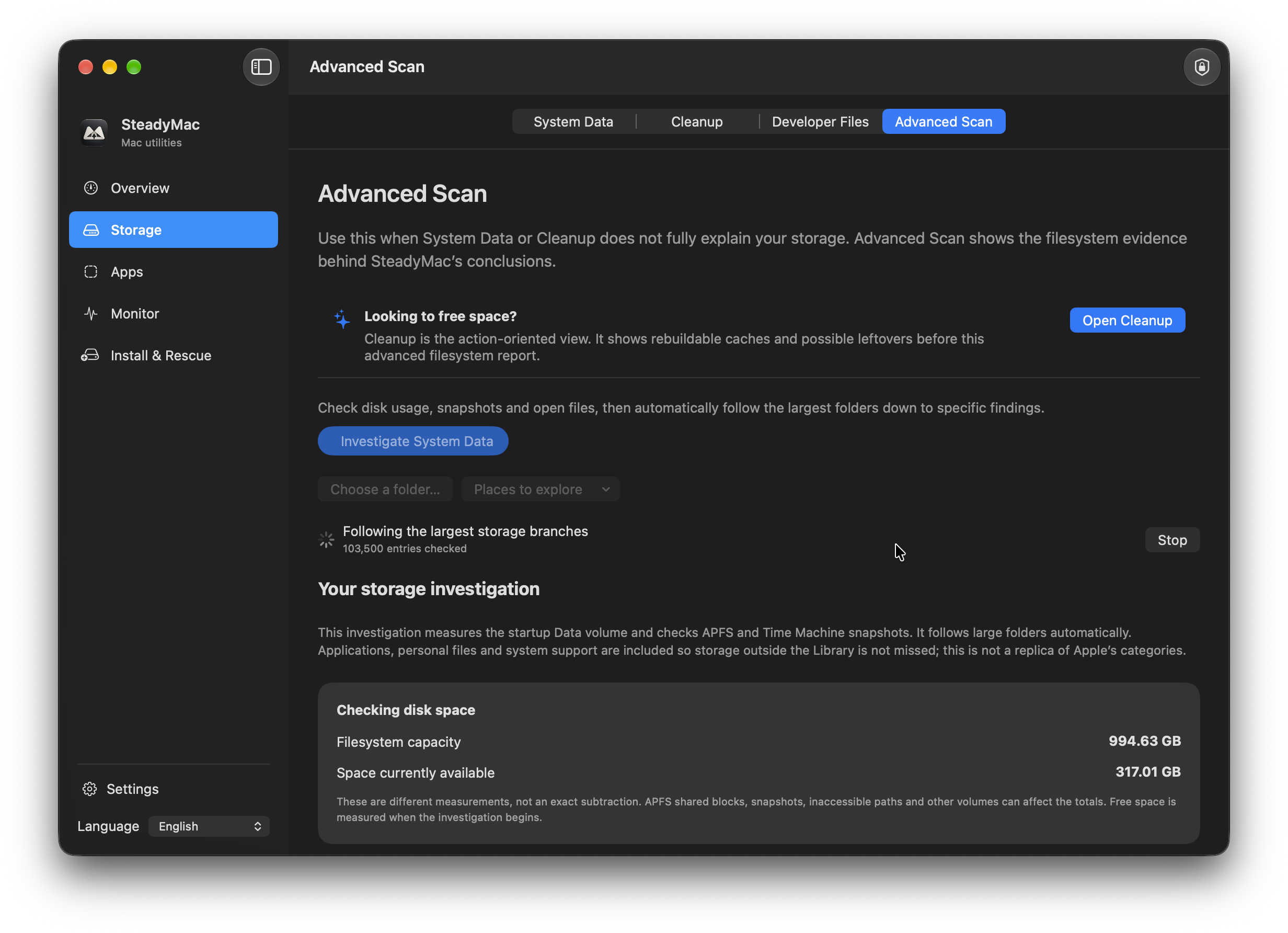Click the "Looking to free space?" heading
The width and height of the screenshot is (1288, 933).
[440, 316]
